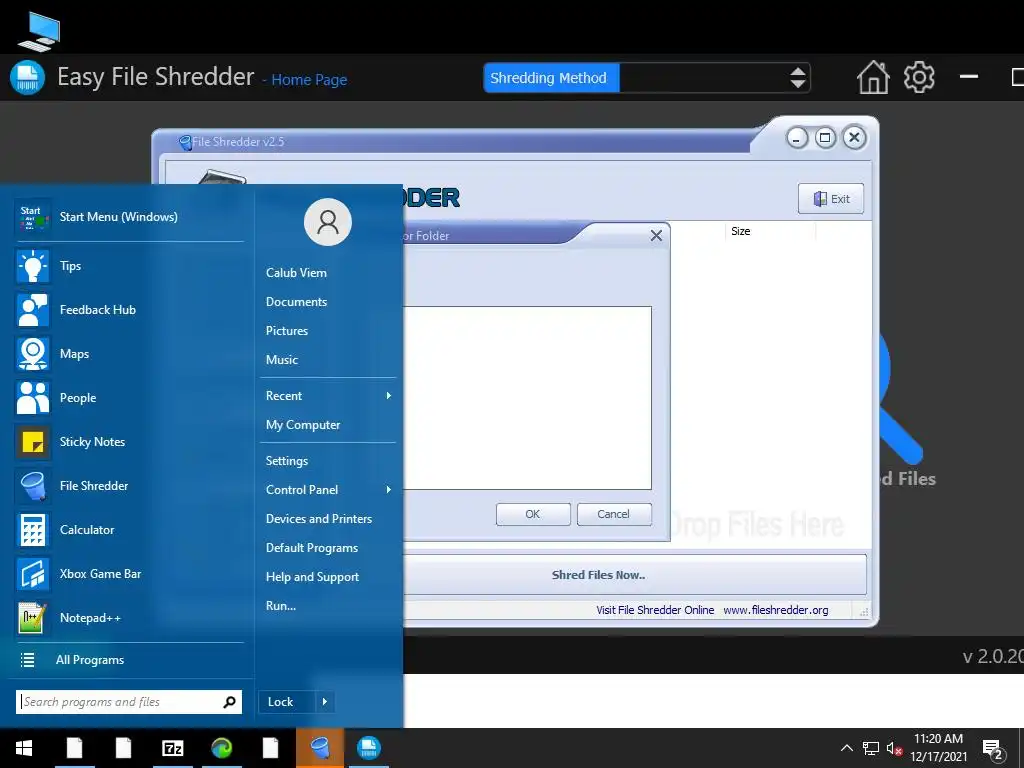This screenshot has width=1024, height=768.
Task: Click the Tips lightbulb icon
Action: coord(33,266)
